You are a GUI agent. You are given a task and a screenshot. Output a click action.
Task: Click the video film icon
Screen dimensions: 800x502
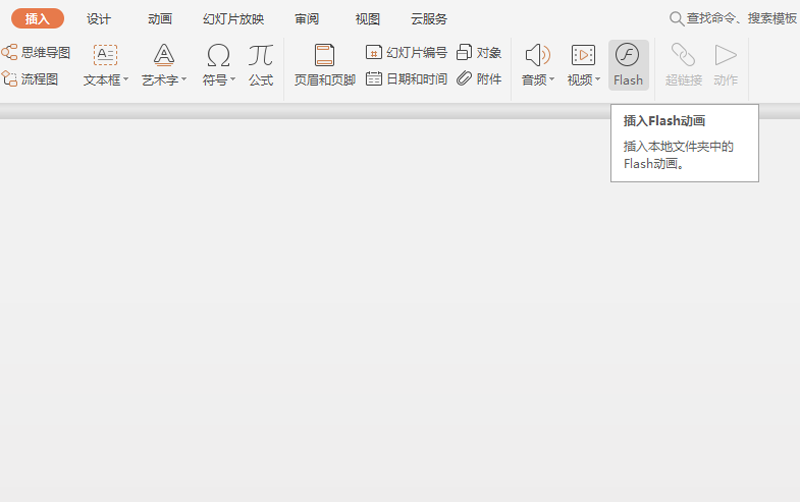click(x=583, y=55)
